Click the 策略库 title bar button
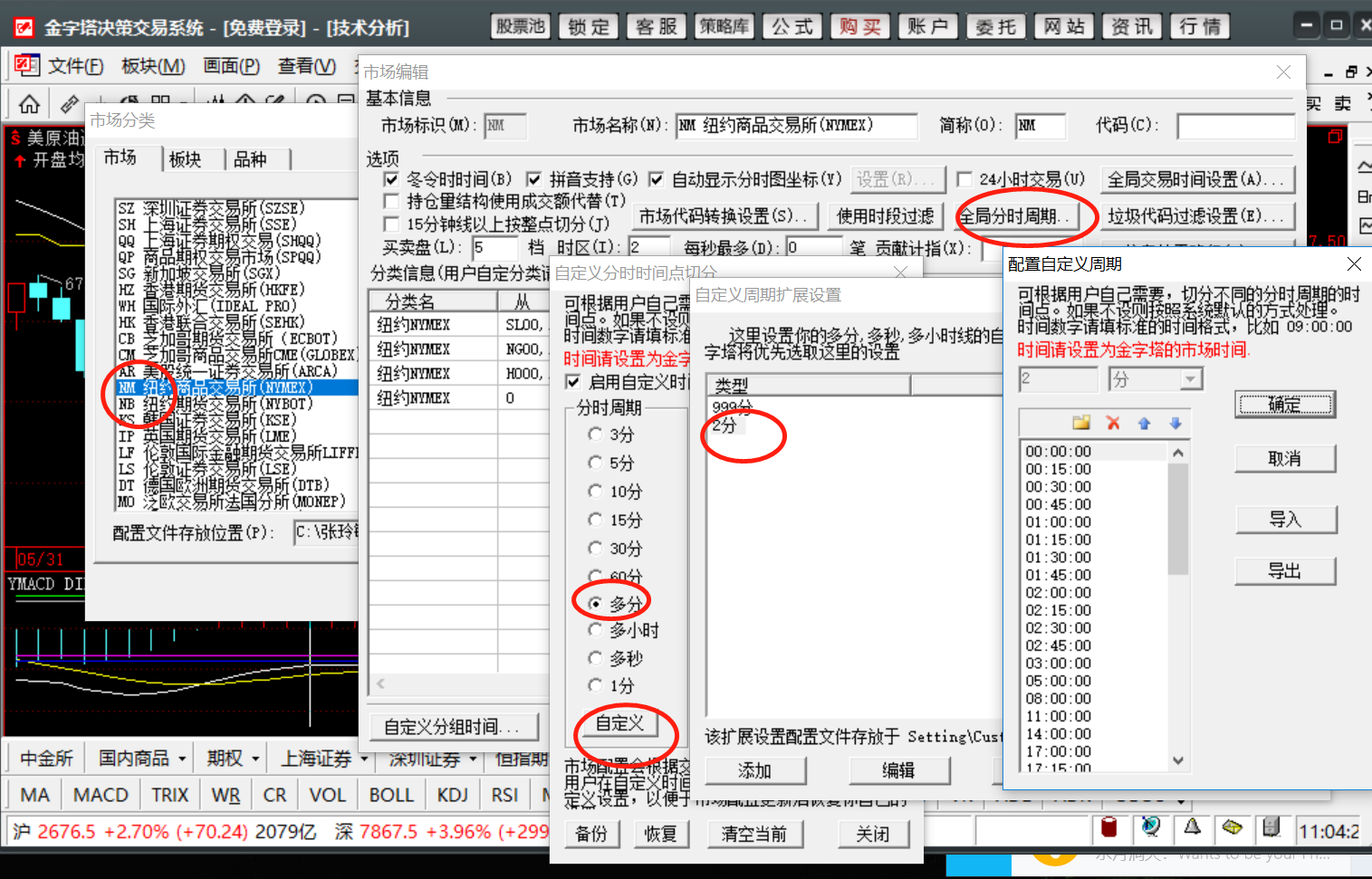 tap(724, 26)
